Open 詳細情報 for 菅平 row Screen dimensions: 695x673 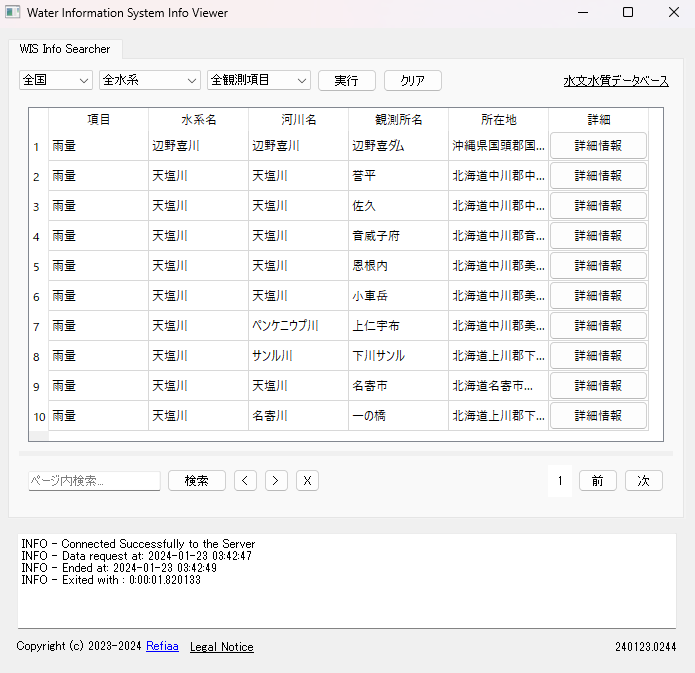click(x=598, y=176)
